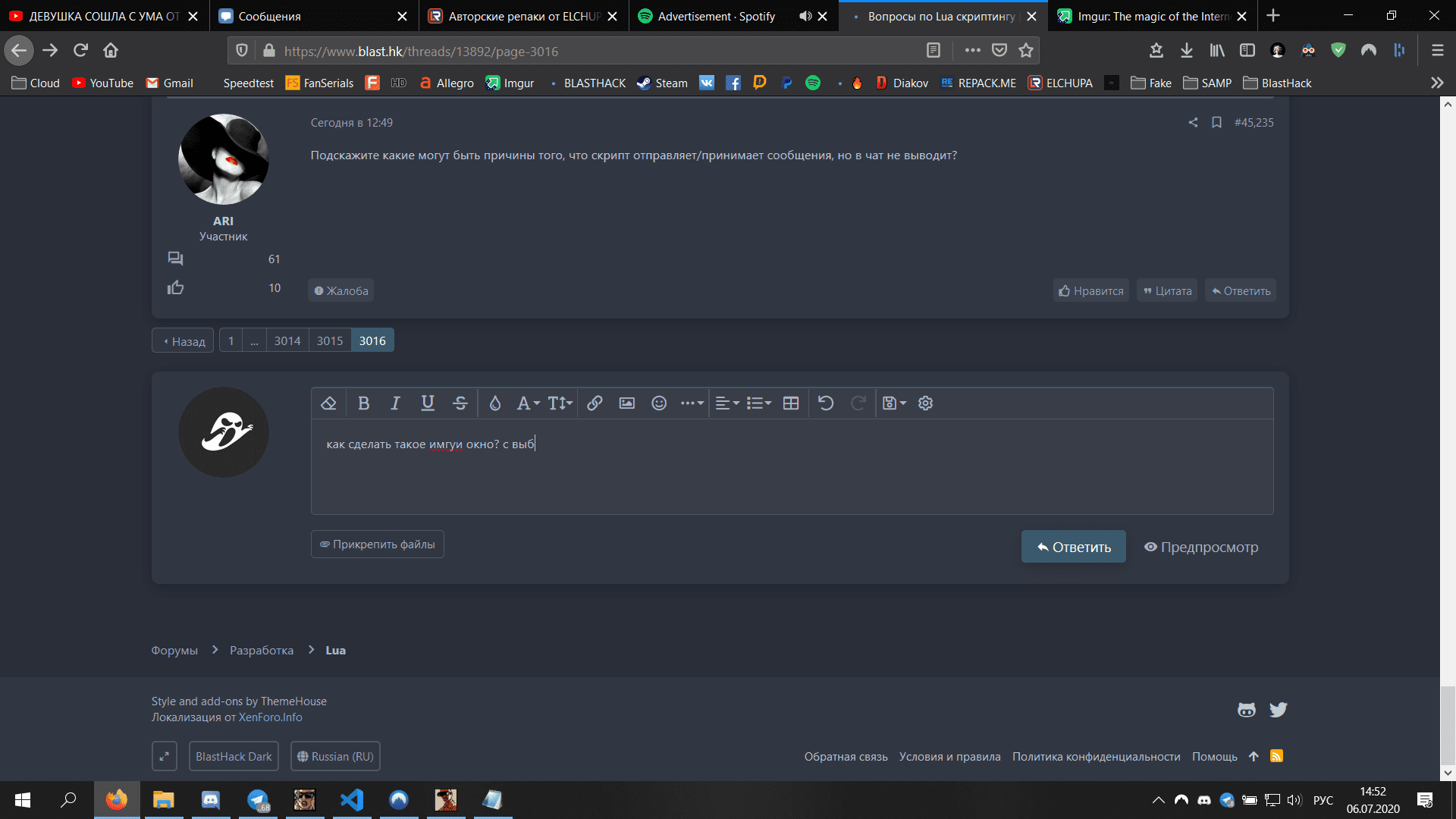The image size is (1456, 819).
Task: Click the Прикрепить файлы attach button
Action: click(x=377, y=544)
